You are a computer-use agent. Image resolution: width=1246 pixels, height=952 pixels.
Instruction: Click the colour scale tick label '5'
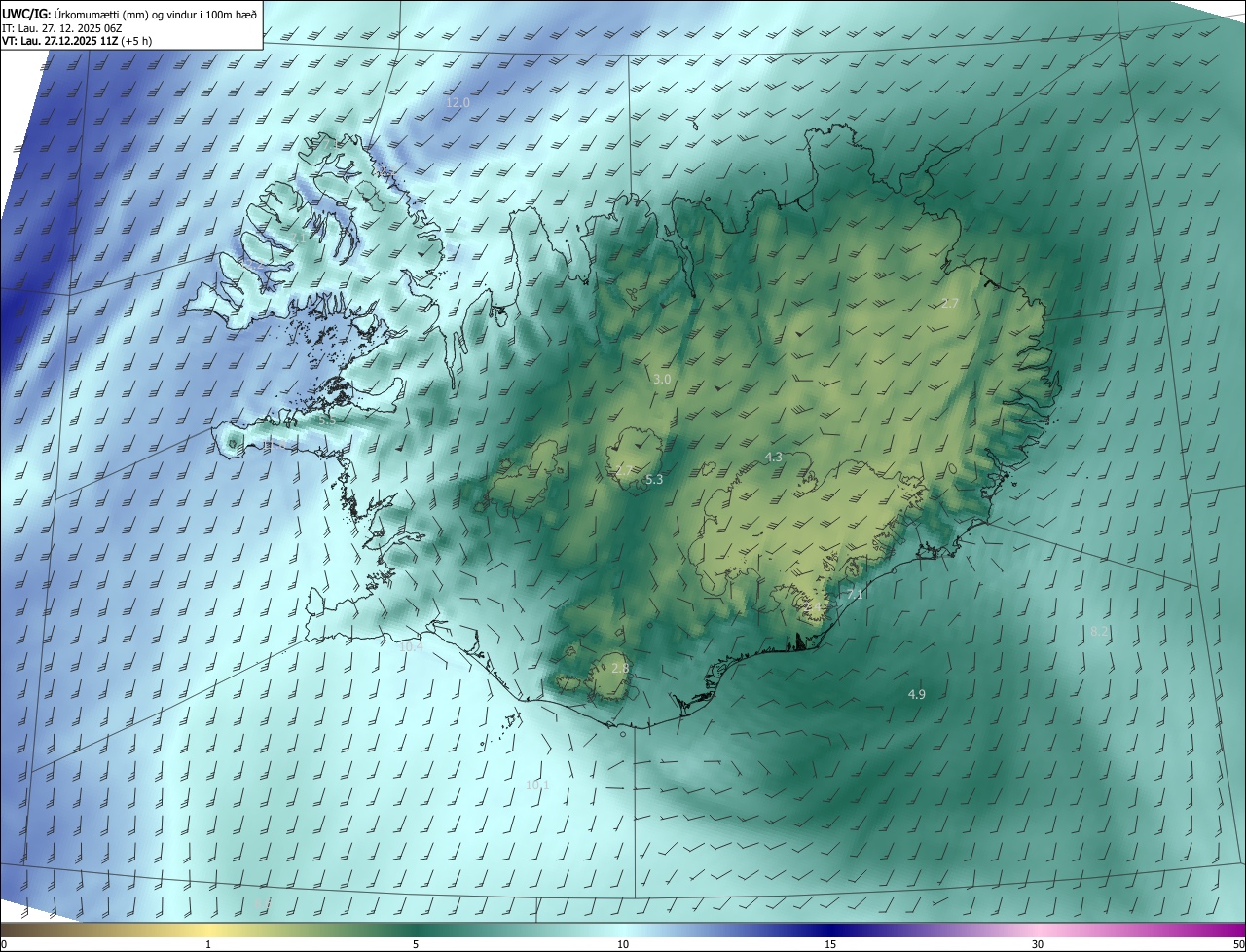[x=416, y=944]
